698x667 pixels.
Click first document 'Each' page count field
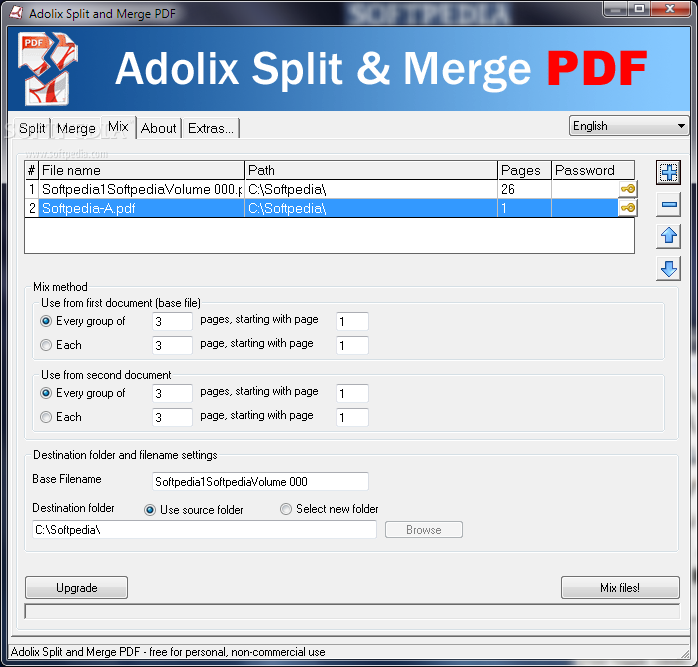click(x=172, y=345)
